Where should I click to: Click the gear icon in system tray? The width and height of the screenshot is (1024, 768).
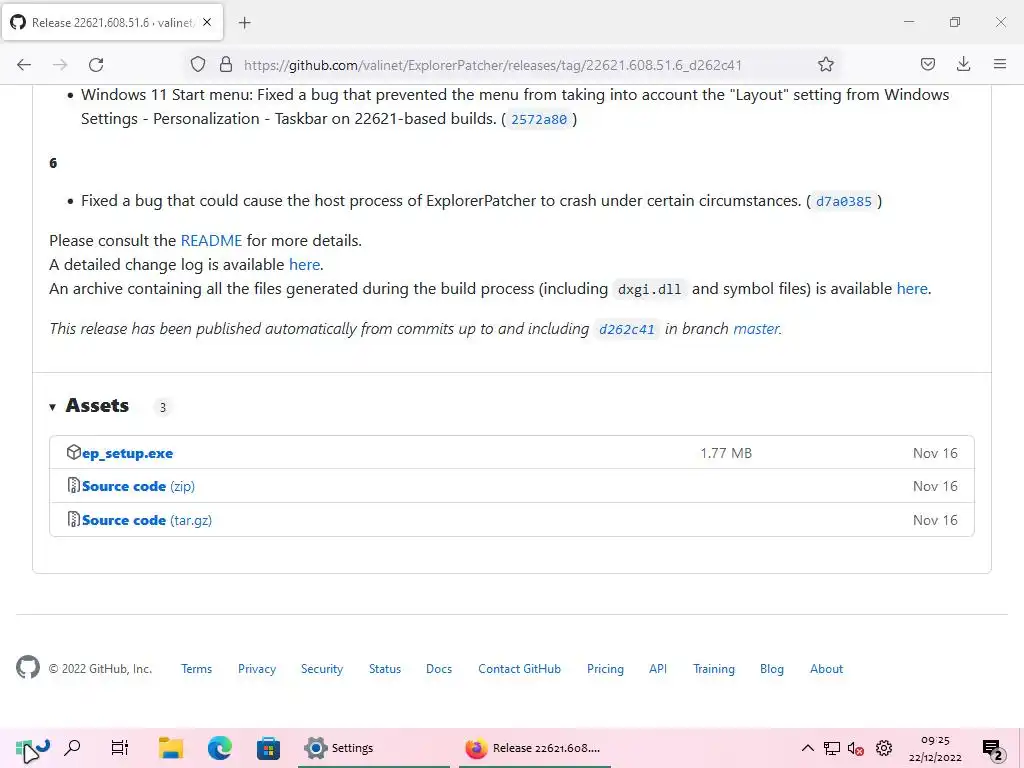pos(884,748)
